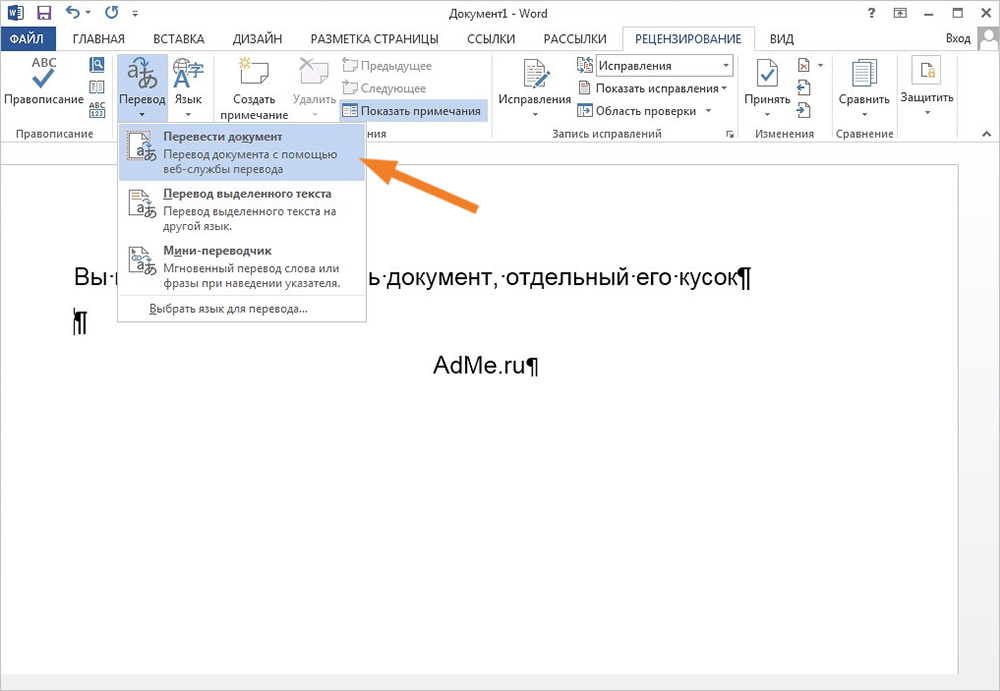Click AdMe.ru text in the document
Viewport: 1000px width, 691px height.
coord(478,365)
